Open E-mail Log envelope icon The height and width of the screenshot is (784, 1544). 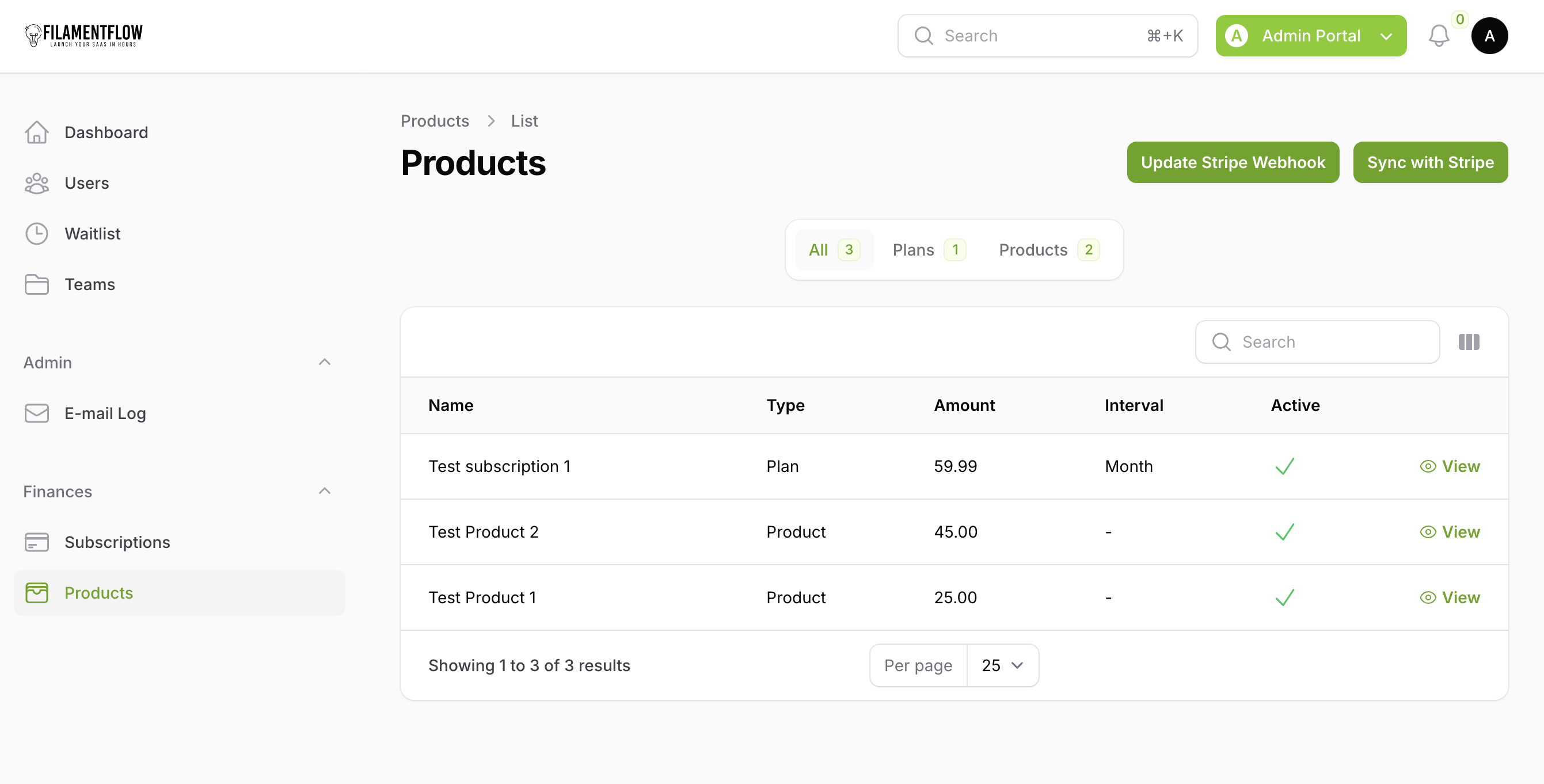click(37, 413)
